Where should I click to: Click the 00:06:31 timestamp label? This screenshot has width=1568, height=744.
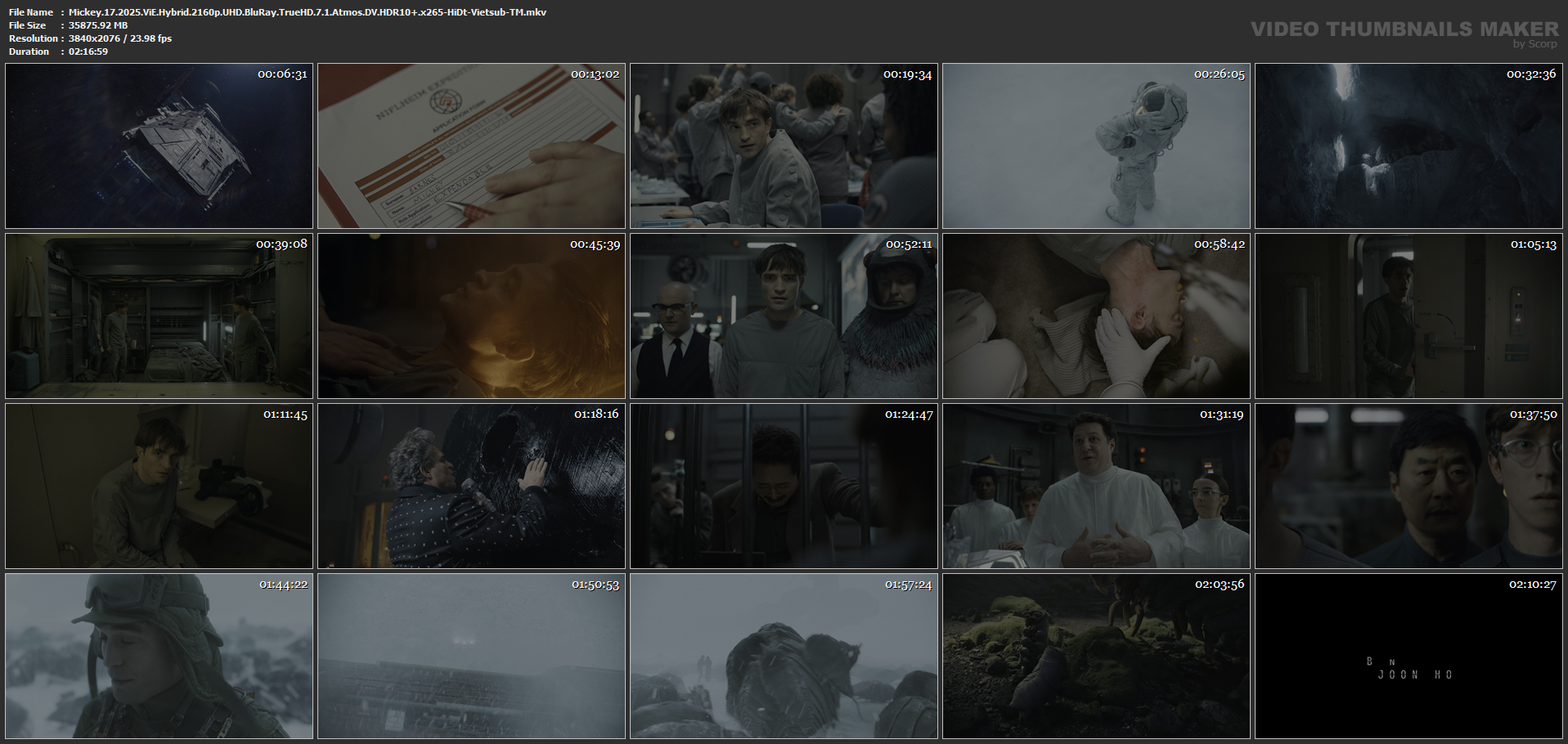(x=282, y=74)
